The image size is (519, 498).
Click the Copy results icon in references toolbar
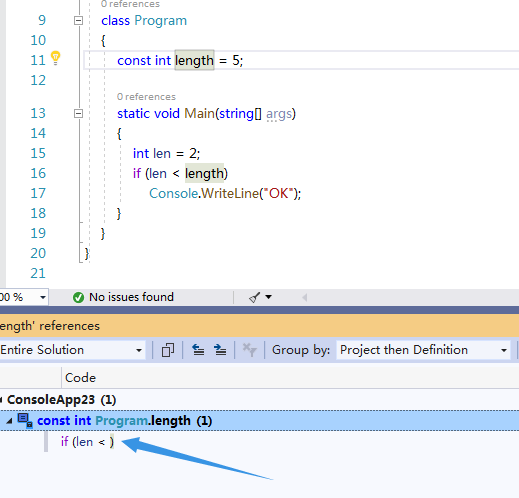[x=168, y=350]
